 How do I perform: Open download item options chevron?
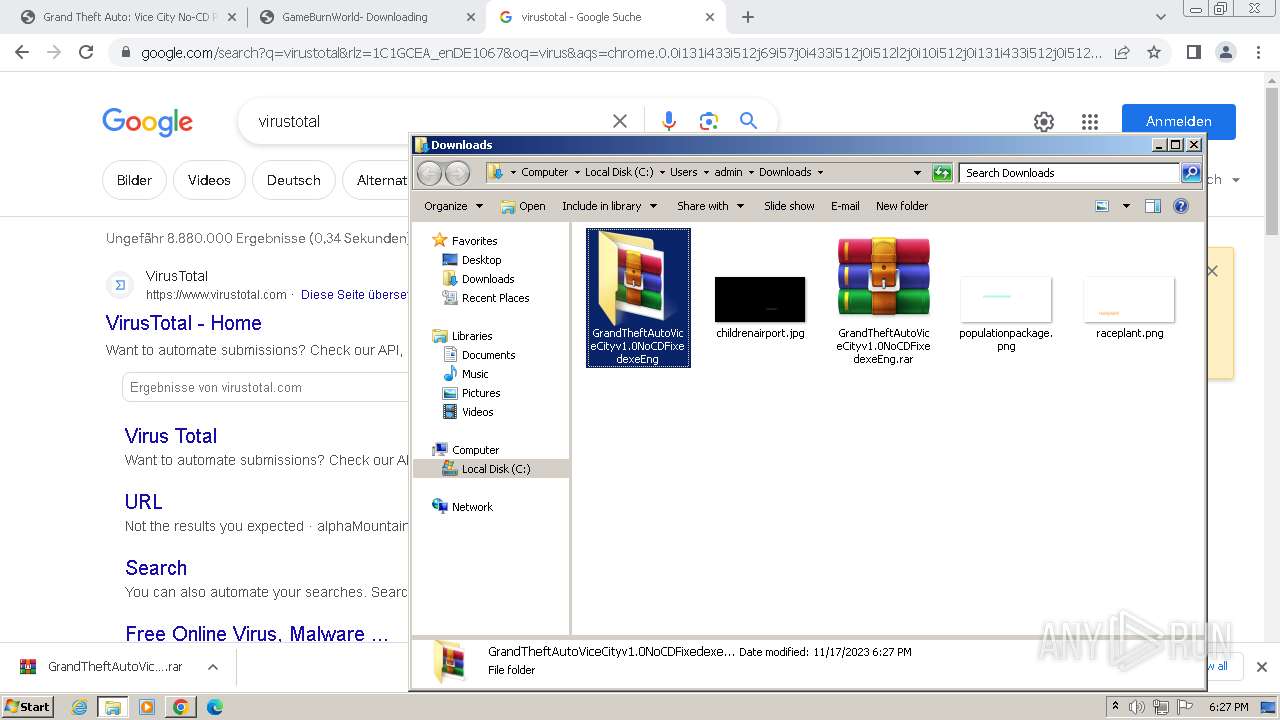click(x=212, y=667)
